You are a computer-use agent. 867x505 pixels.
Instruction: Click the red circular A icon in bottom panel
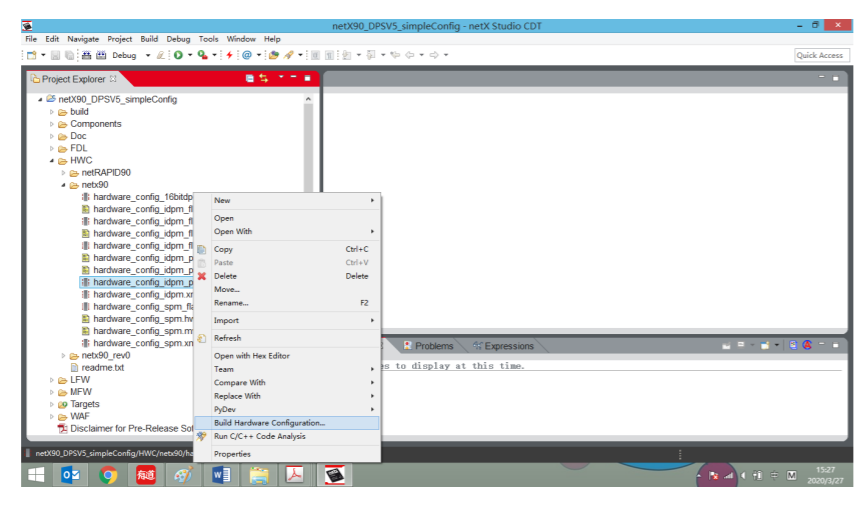tap(807, 345)
